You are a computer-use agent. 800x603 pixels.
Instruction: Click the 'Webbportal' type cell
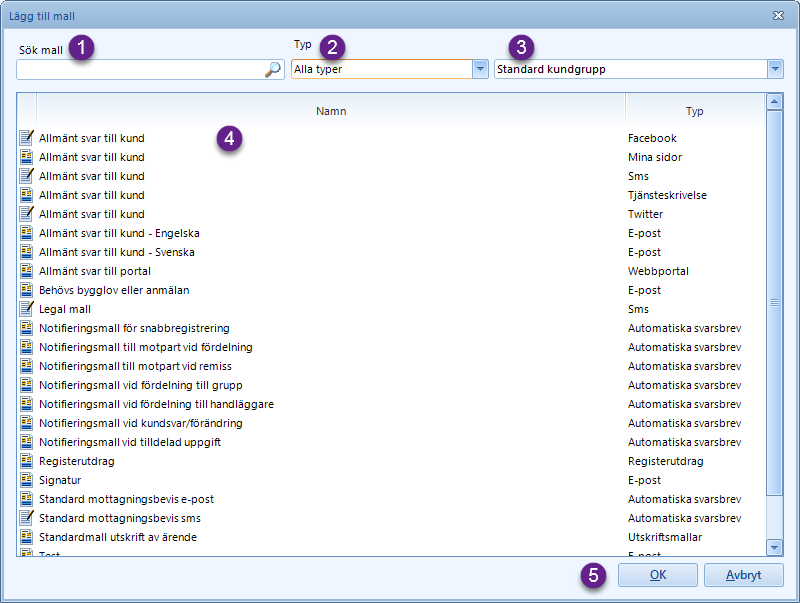pos(658,271)
